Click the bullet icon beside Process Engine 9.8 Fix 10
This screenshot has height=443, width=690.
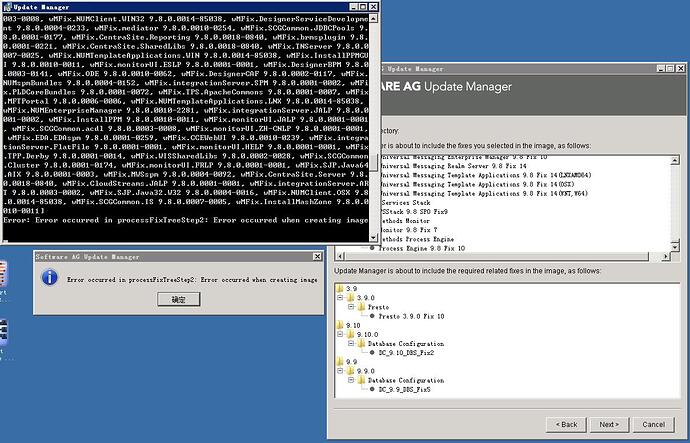tap(372, 249)
